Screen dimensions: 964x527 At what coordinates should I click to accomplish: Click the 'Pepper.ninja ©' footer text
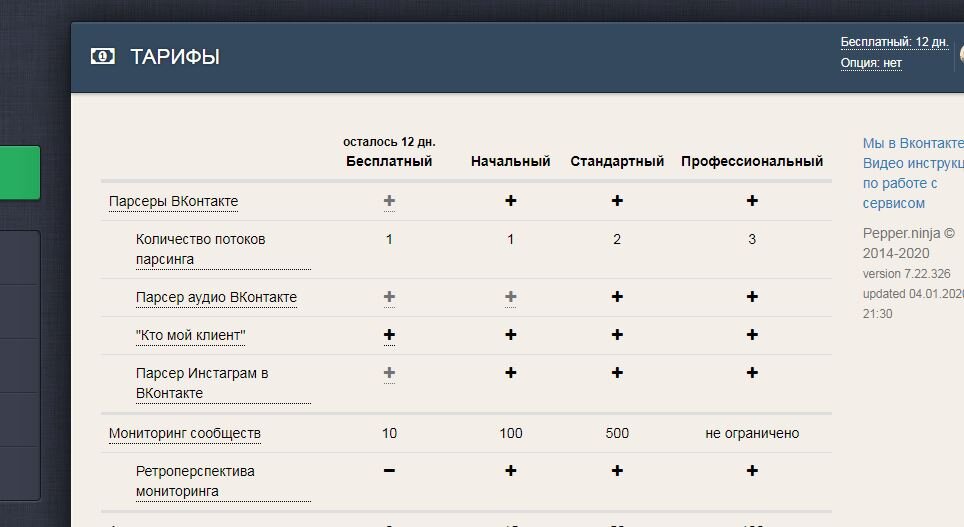click(x=909, y=234)
